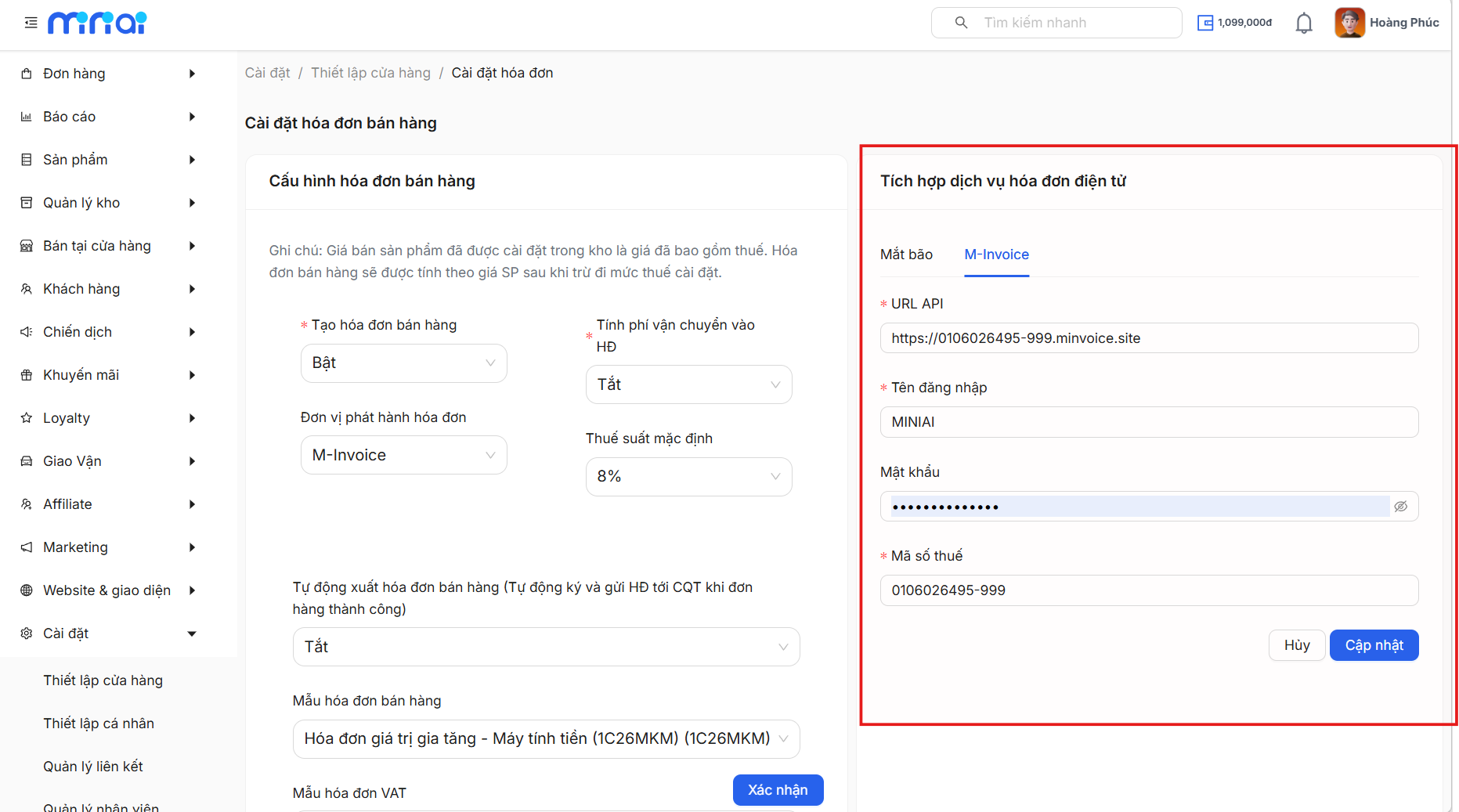Click the Mã số thuế input field

tap(1150, 590)
